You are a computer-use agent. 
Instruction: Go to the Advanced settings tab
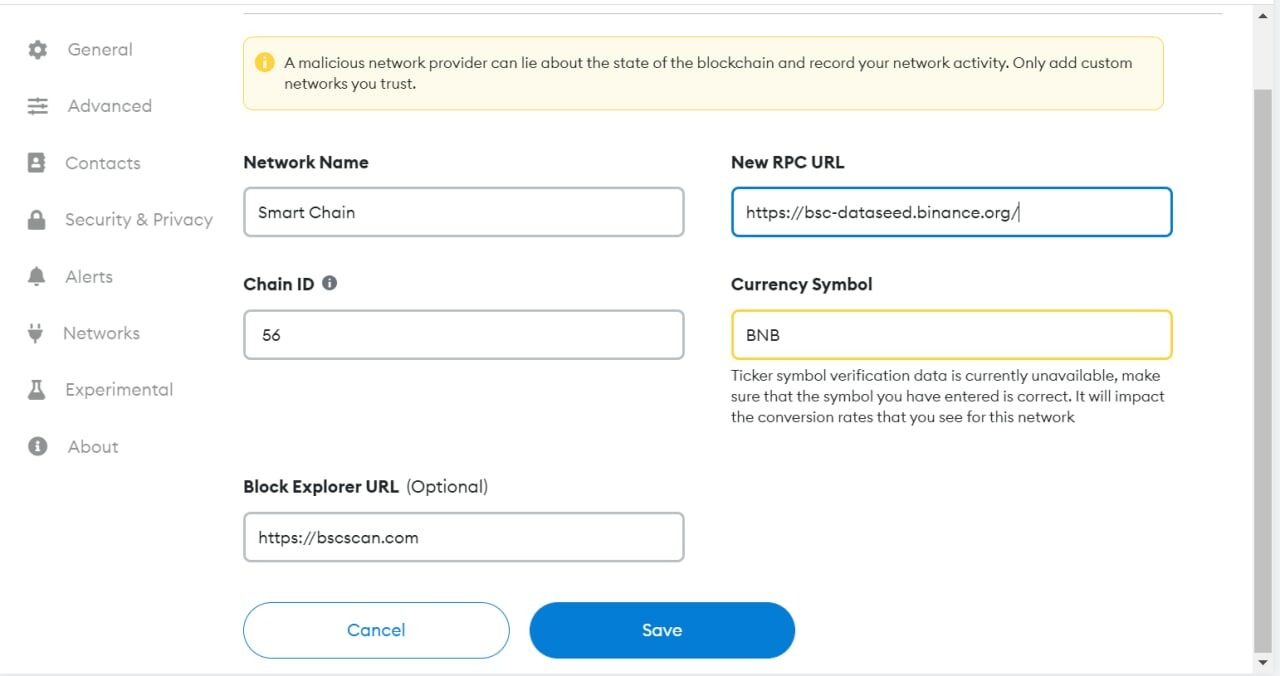[109, 106]
